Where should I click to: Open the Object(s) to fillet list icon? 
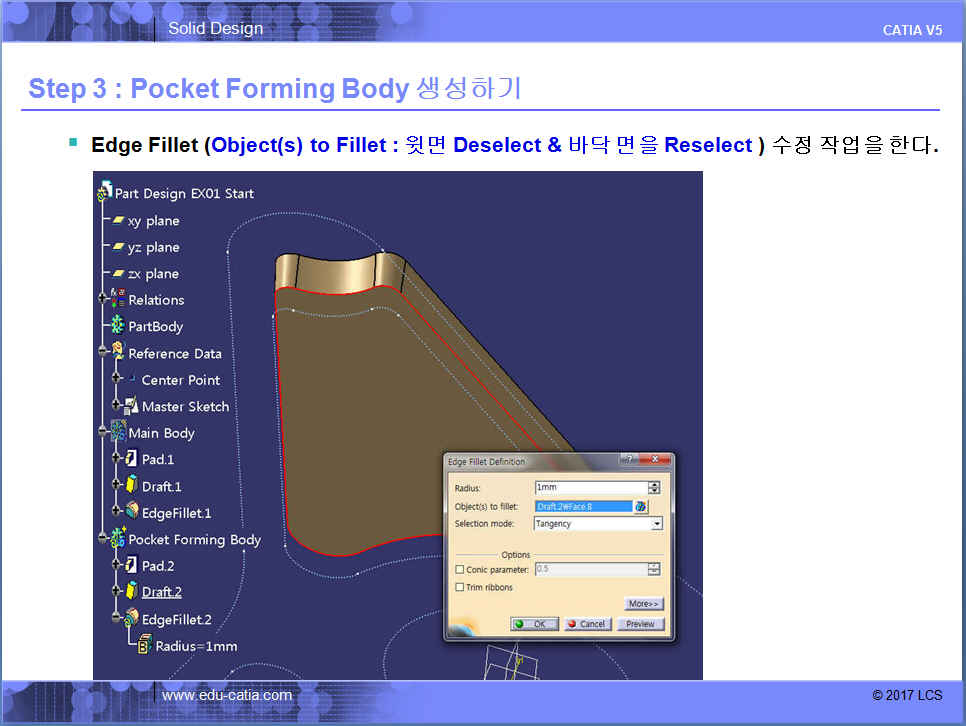coord(641,507)
